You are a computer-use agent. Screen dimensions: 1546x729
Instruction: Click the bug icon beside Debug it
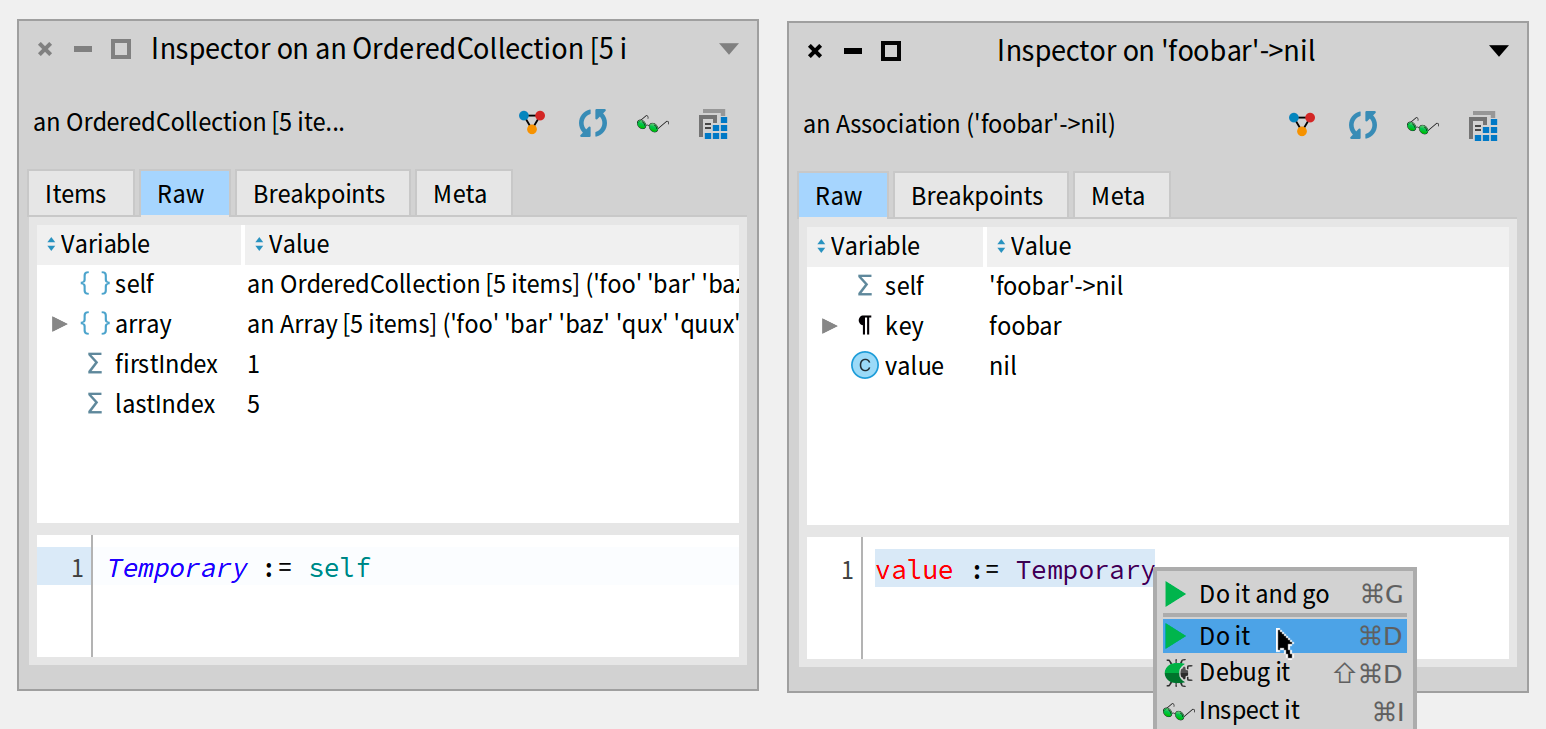[1177, 672]
